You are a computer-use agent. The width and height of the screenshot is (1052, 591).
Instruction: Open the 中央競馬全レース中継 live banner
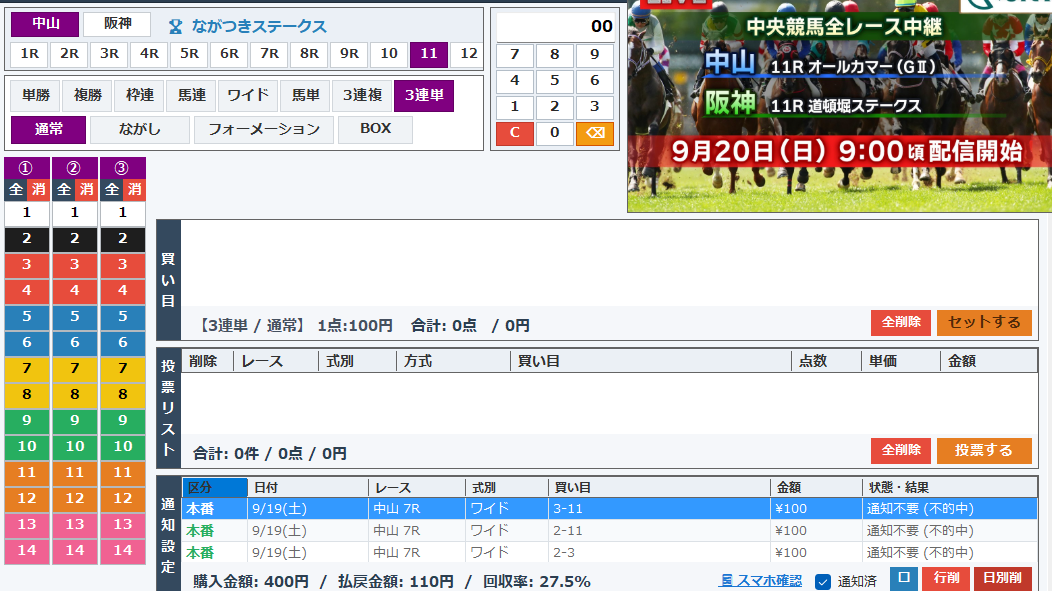coord(839,107)
